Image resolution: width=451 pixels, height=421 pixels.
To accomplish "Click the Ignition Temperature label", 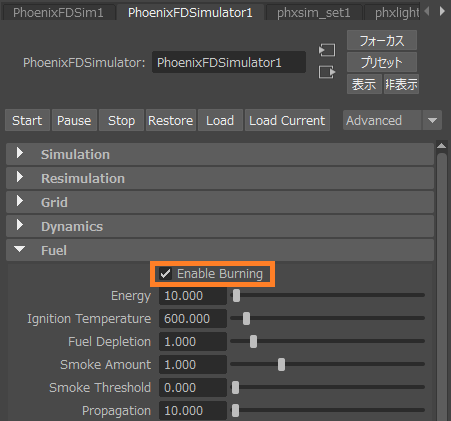I will (x=89, y=319).
